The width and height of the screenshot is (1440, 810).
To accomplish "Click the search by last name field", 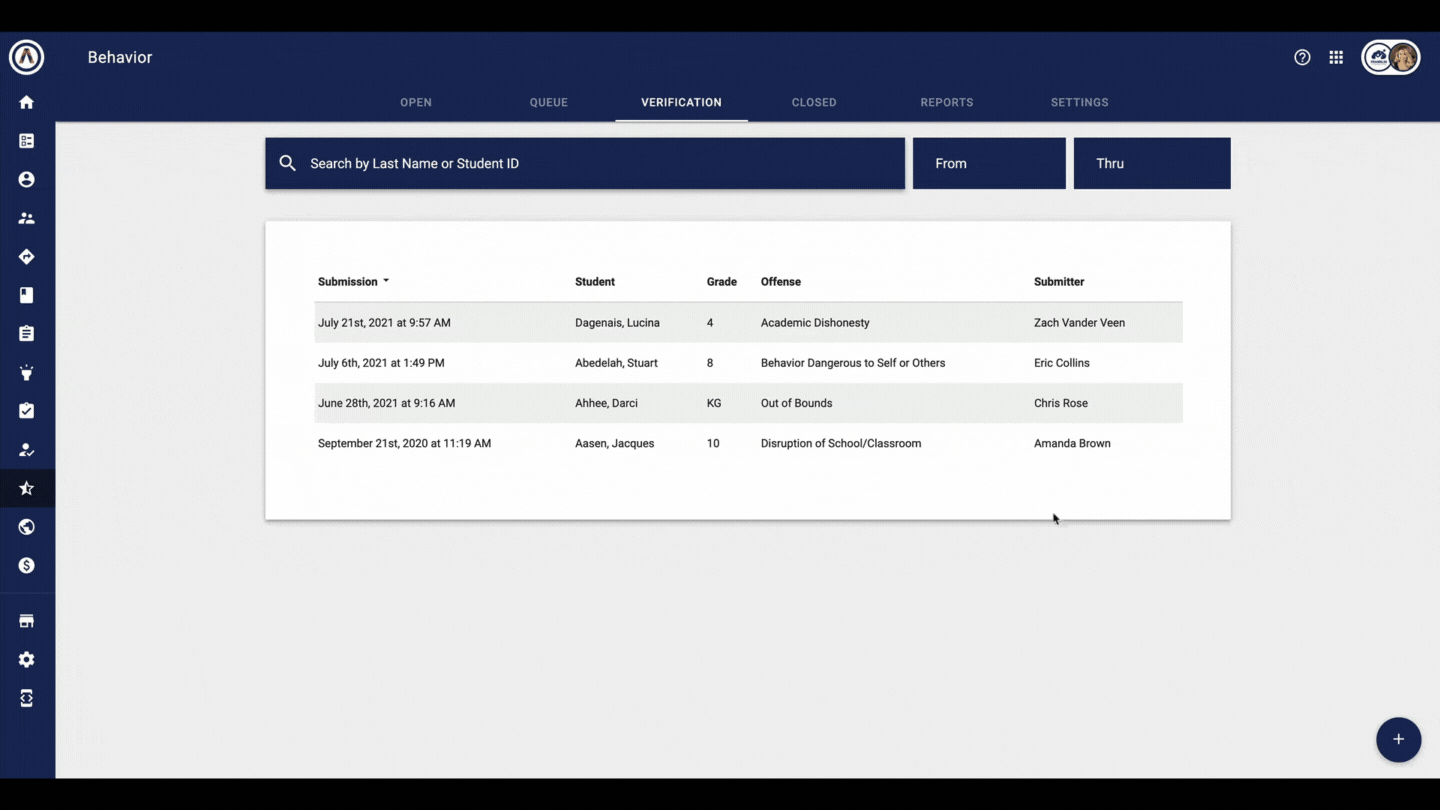I will pyautogui.click(x=600, y=164).
